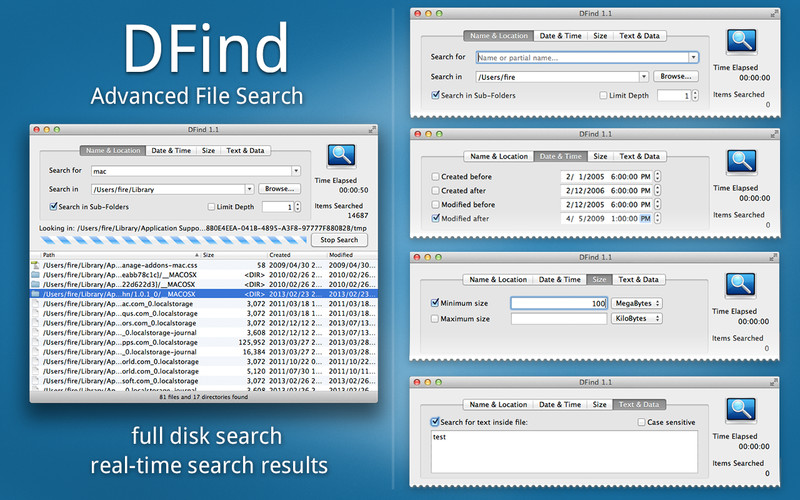
Task: Expand the dropdown of the 'Name or partial name...' field
Action: pos(693,58)
